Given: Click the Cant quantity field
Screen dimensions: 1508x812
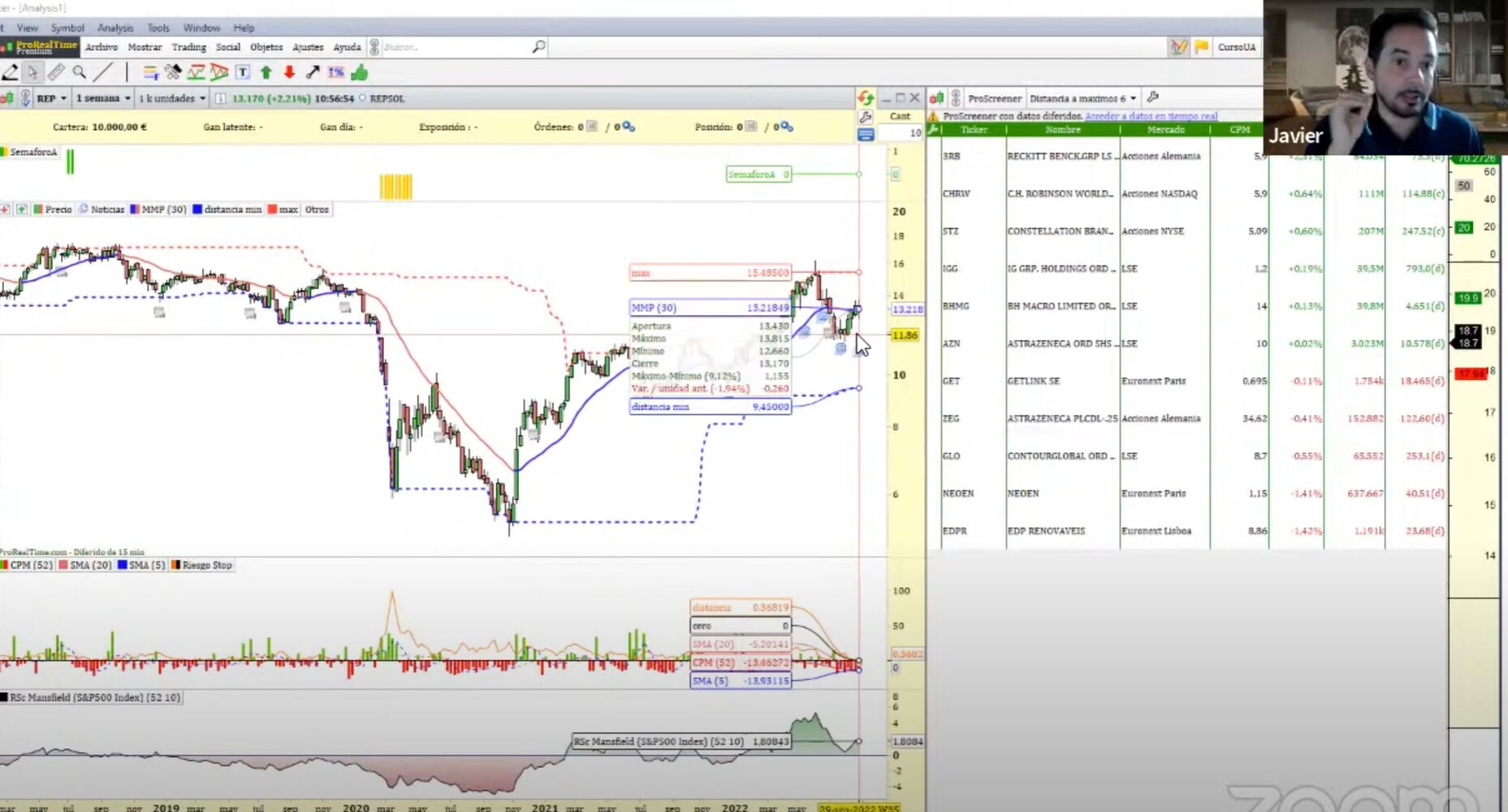Looking at the screenshot, I should [x=900, y=133].
